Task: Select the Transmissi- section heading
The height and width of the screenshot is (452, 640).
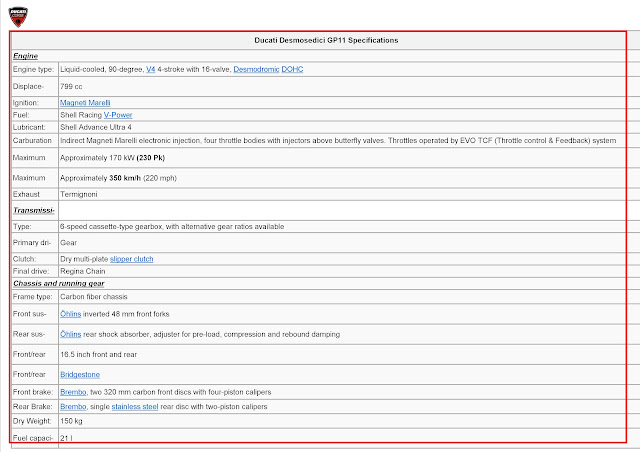Action: tap(34, 210)
